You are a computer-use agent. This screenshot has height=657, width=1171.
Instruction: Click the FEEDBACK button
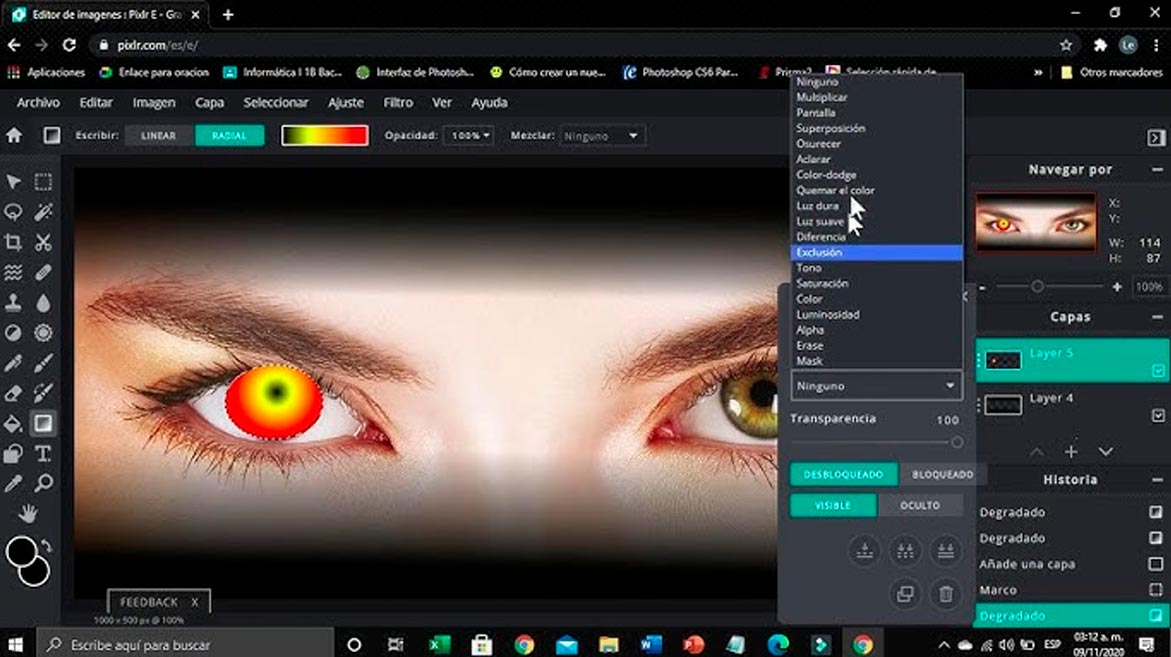(149, 601)
